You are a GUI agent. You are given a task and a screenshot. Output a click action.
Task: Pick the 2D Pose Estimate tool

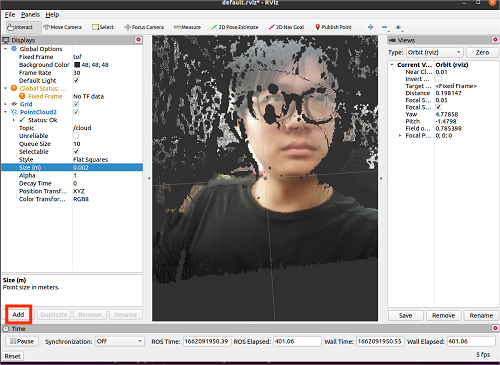pyautogui.click(x=235, y=27)
